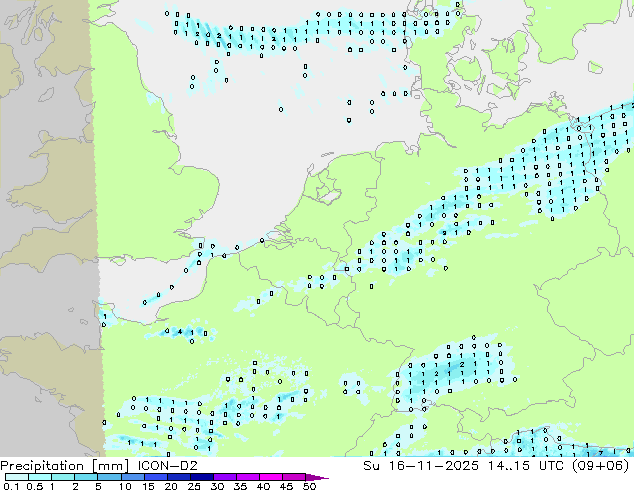Click the '50' legend scale value
This screenshot has height=490, width=634.
(309, 486)
